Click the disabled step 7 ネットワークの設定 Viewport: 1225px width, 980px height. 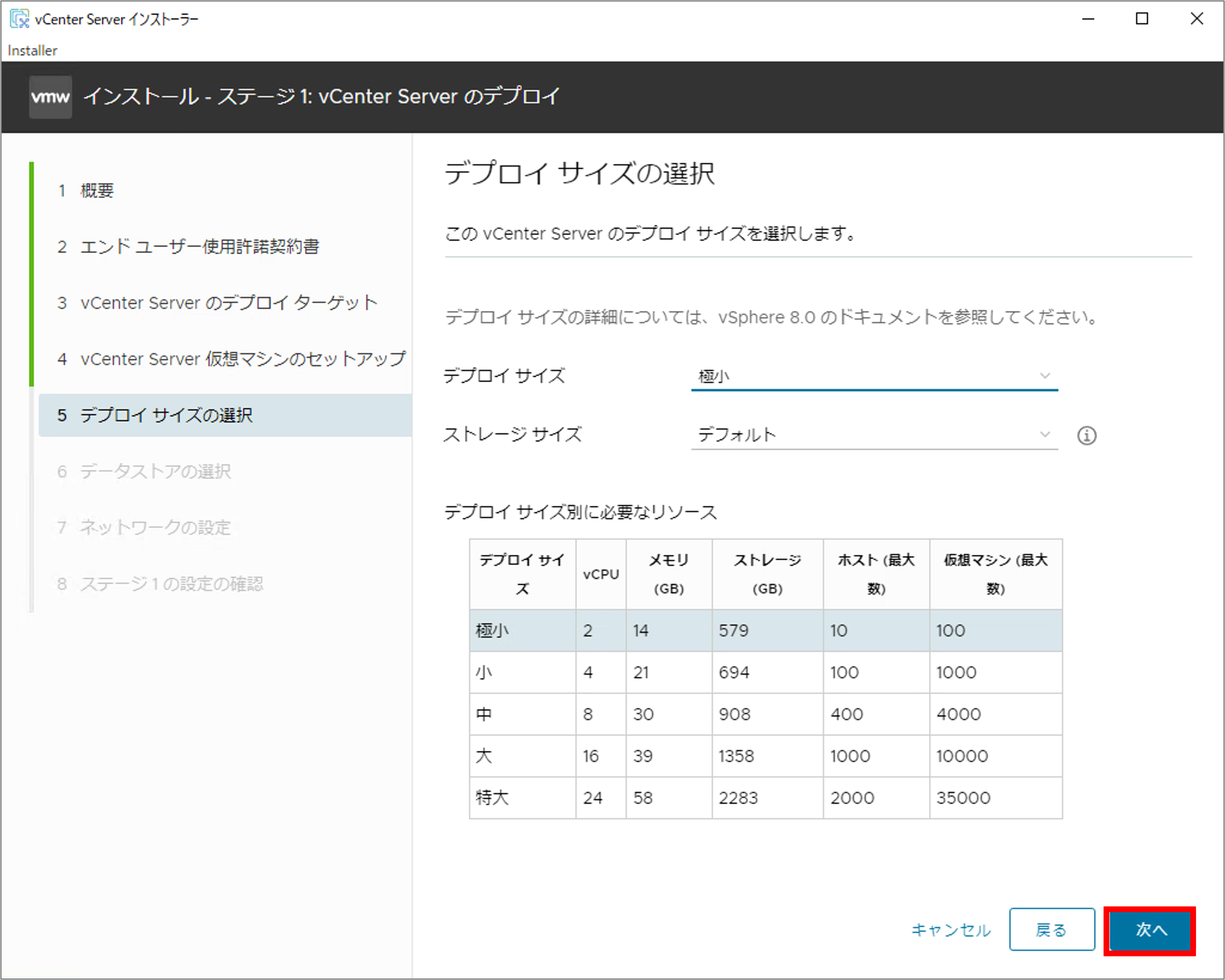tap(144, 528)
